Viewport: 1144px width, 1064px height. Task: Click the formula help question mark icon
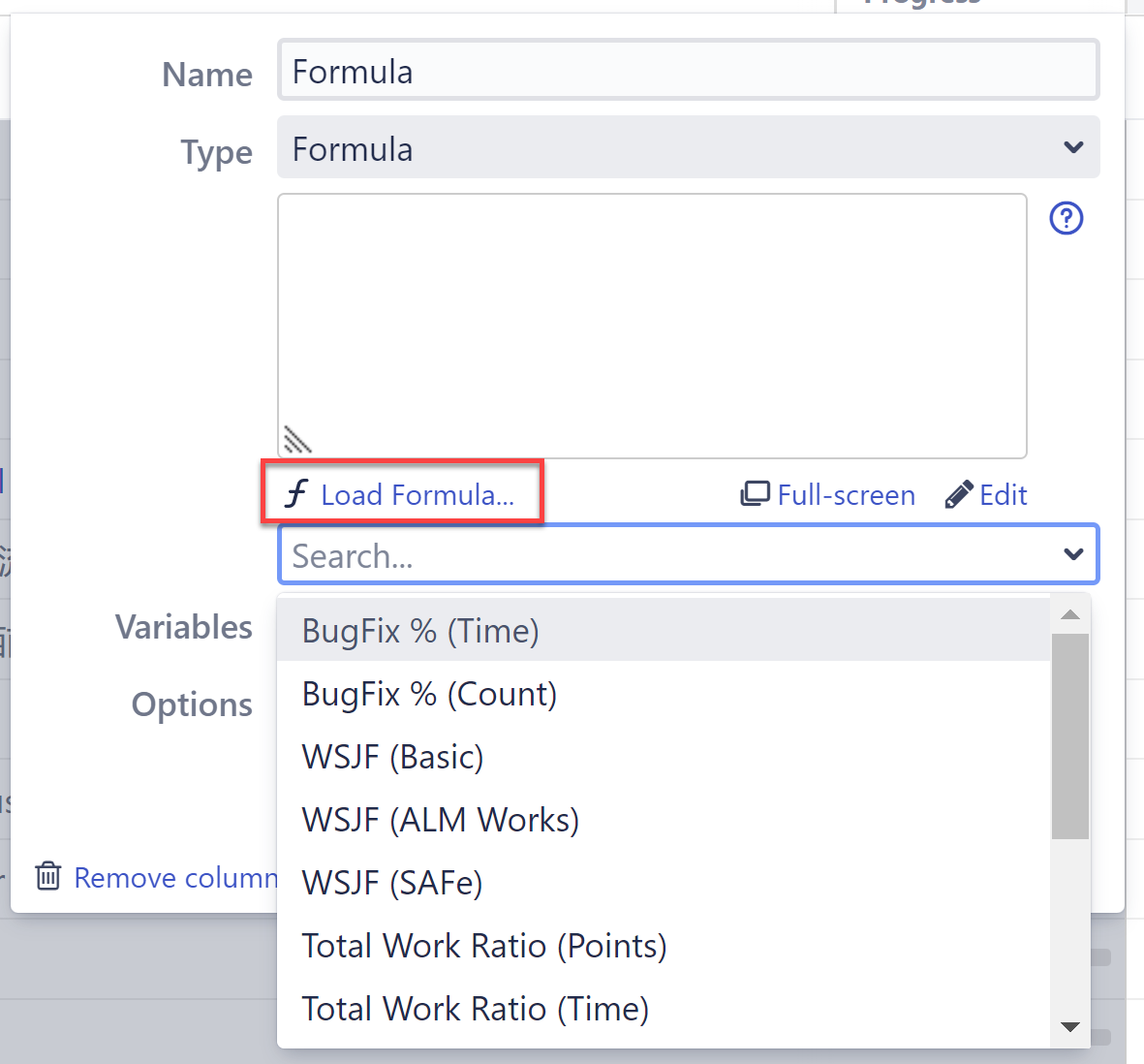[1066, 219]
